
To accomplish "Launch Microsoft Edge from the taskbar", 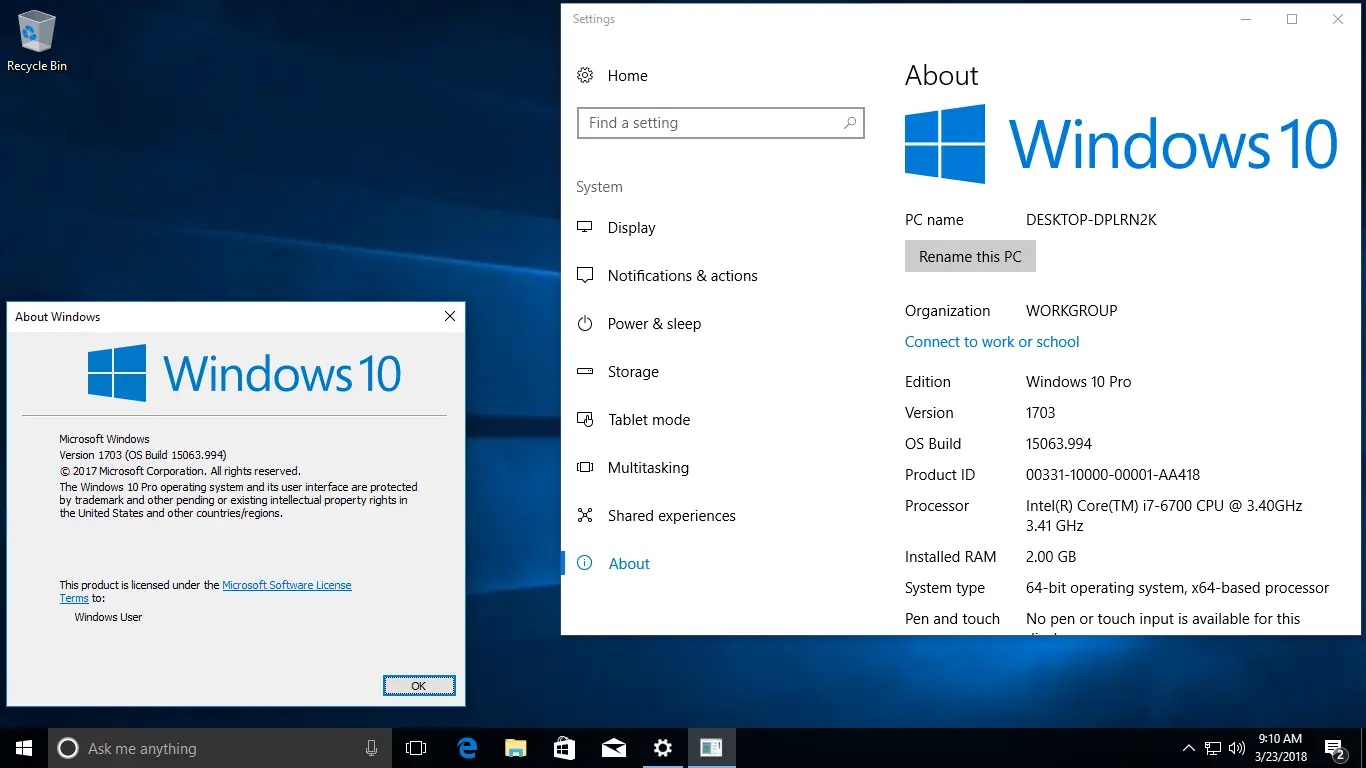I will (466, 748).
